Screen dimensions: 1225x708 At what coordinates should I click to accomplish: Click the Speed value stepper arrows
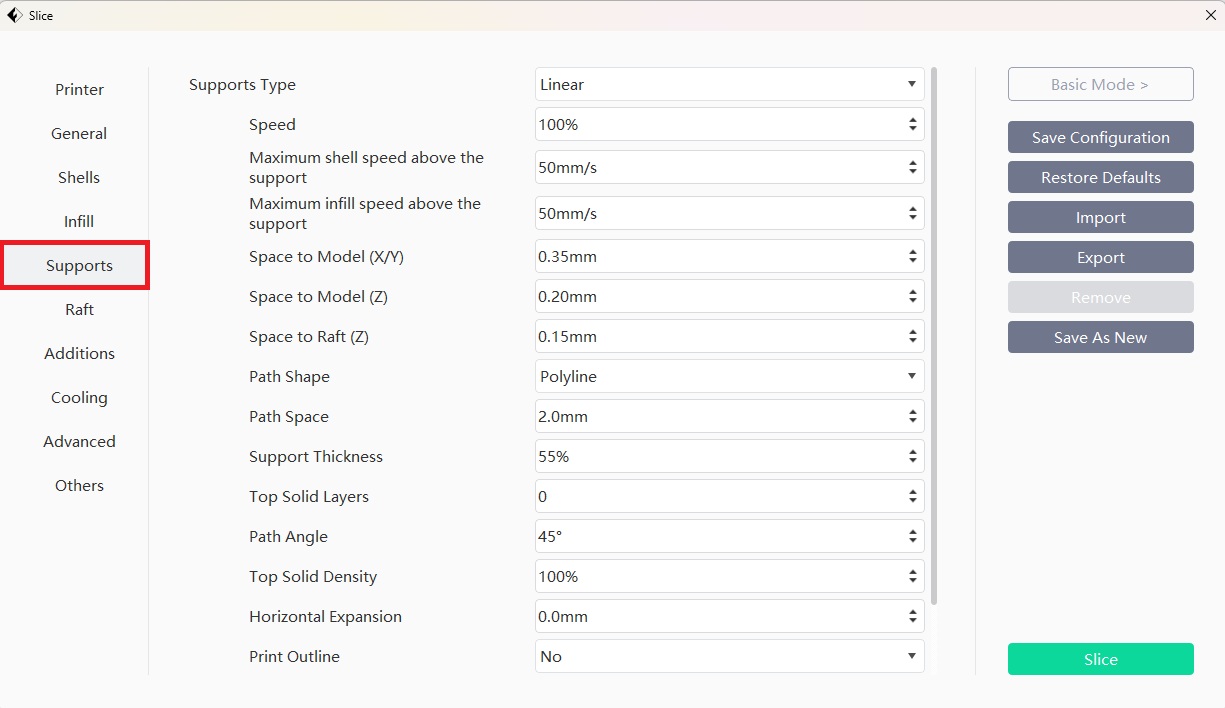click(912, 125)
